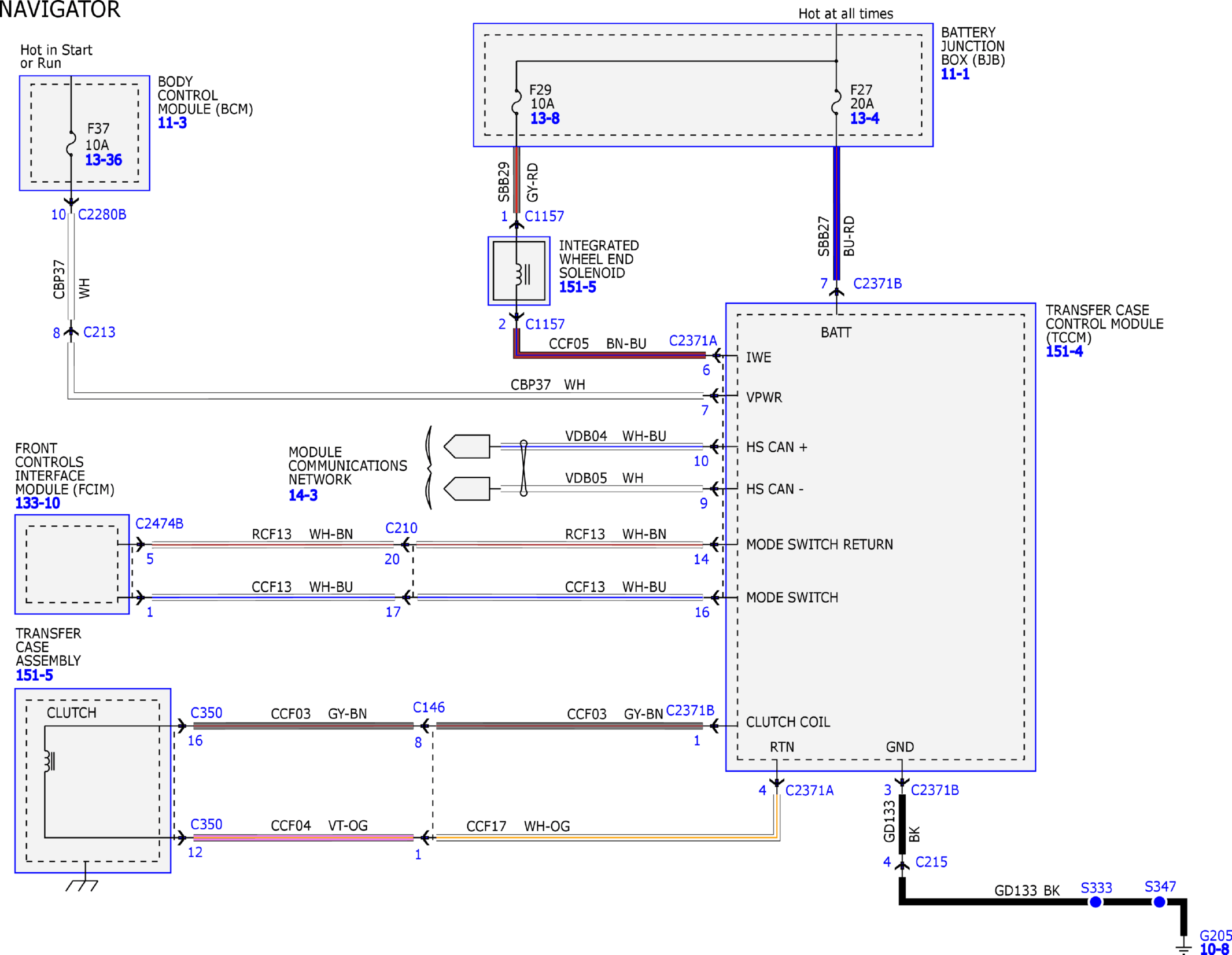Click the F37 fuse symbol in the BCM
The height and width of the screenshot is (955, 1232).
click(71, 143)
